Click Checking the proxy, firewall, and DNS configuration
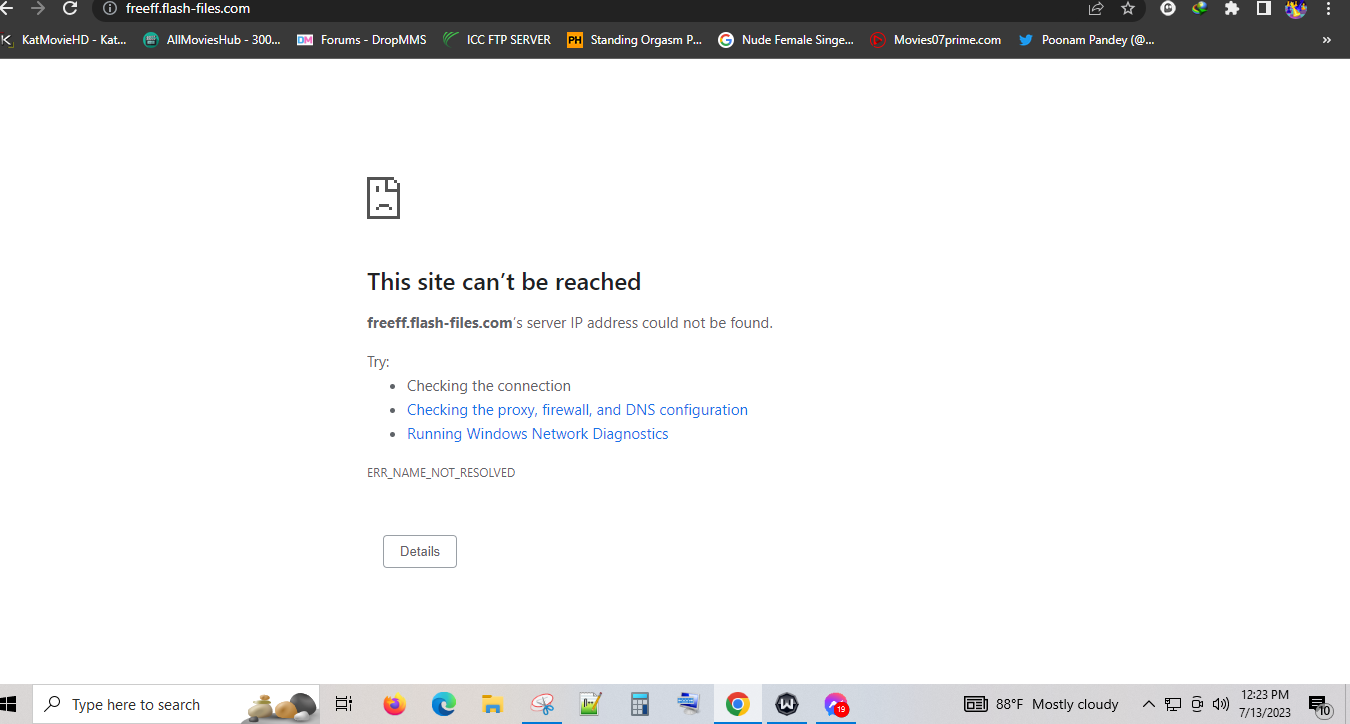 [x=577, y=410]
